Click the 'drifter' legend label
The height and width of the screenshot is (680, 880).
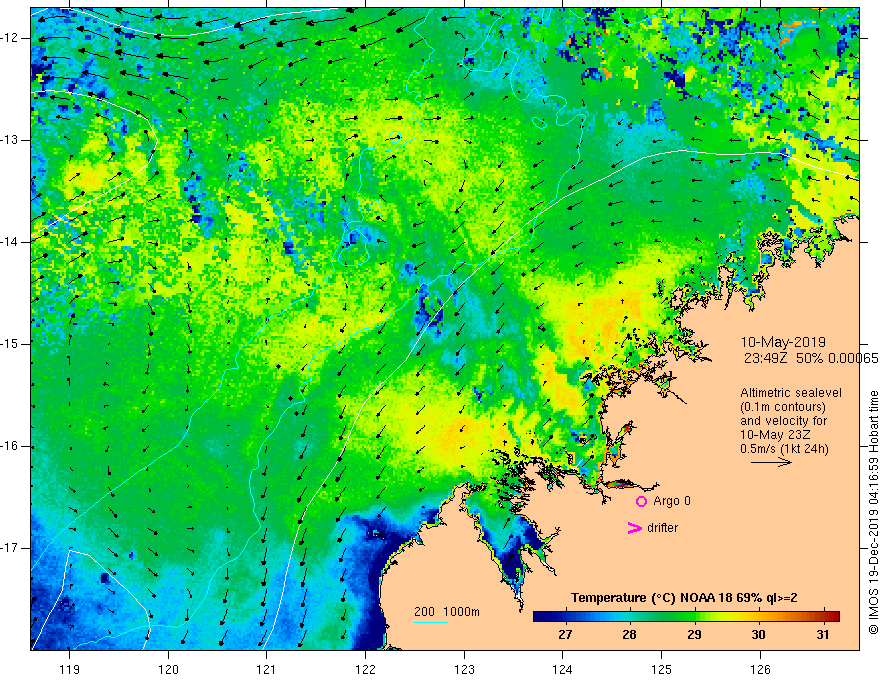tap(662, 528)
